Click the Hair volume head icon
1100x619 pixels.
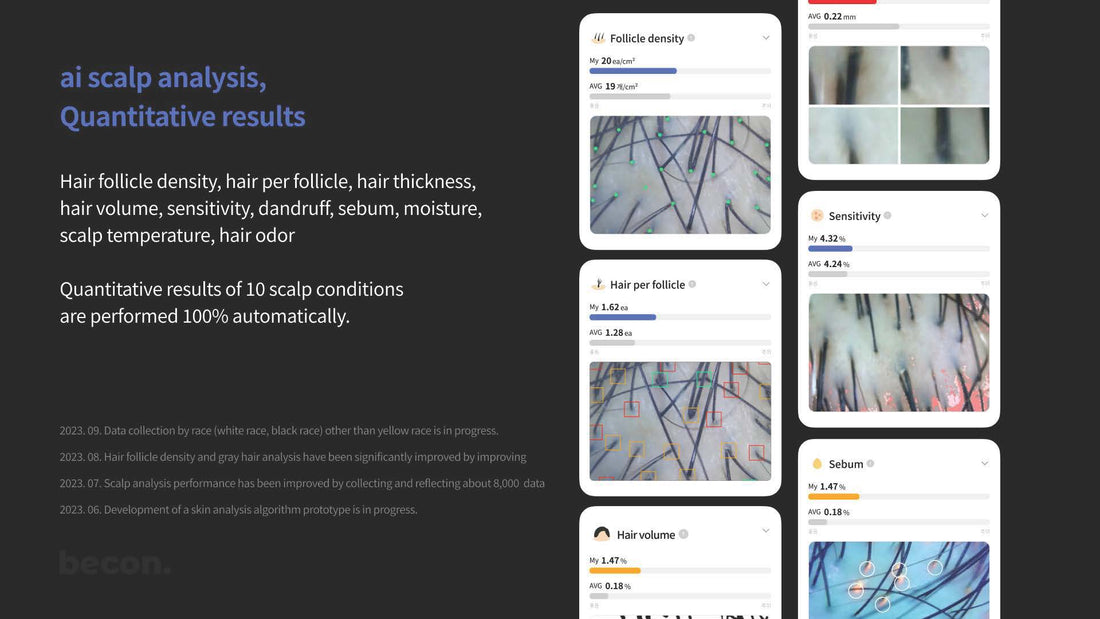point(601,534)
